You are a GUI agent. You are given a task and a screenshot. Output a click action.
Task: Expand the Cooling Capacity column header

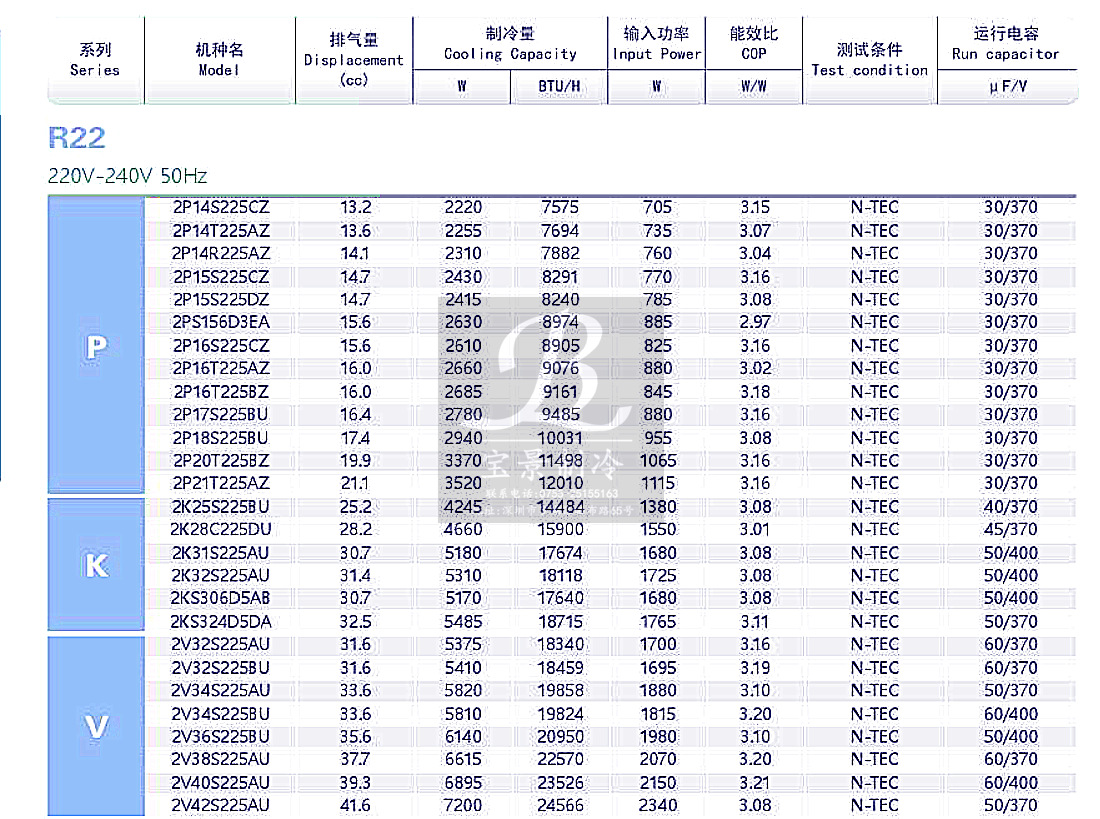[x=509, y=43]
